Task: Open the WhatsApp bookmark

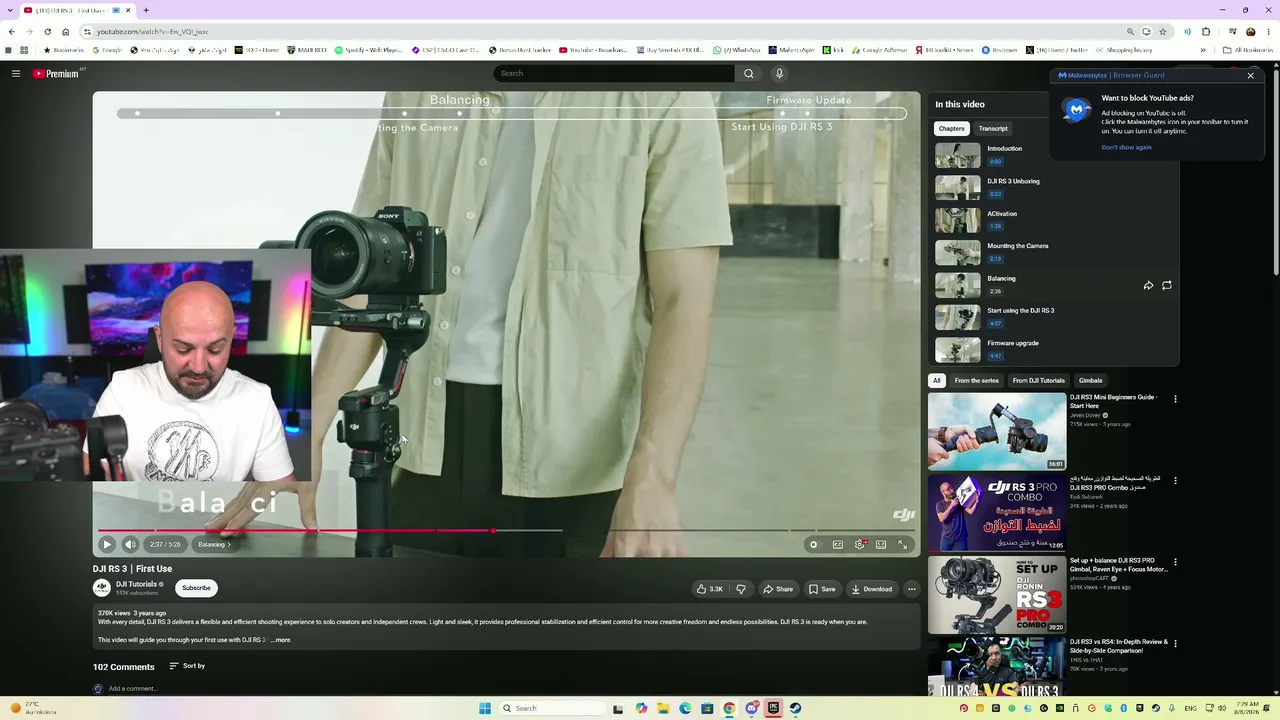Action: (737, 50)
